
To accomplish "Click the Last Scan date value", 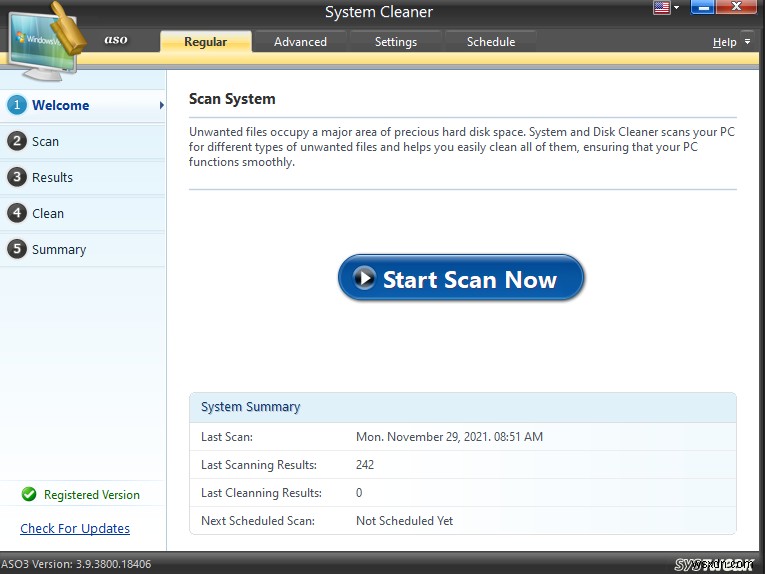I will pos(449,437).
